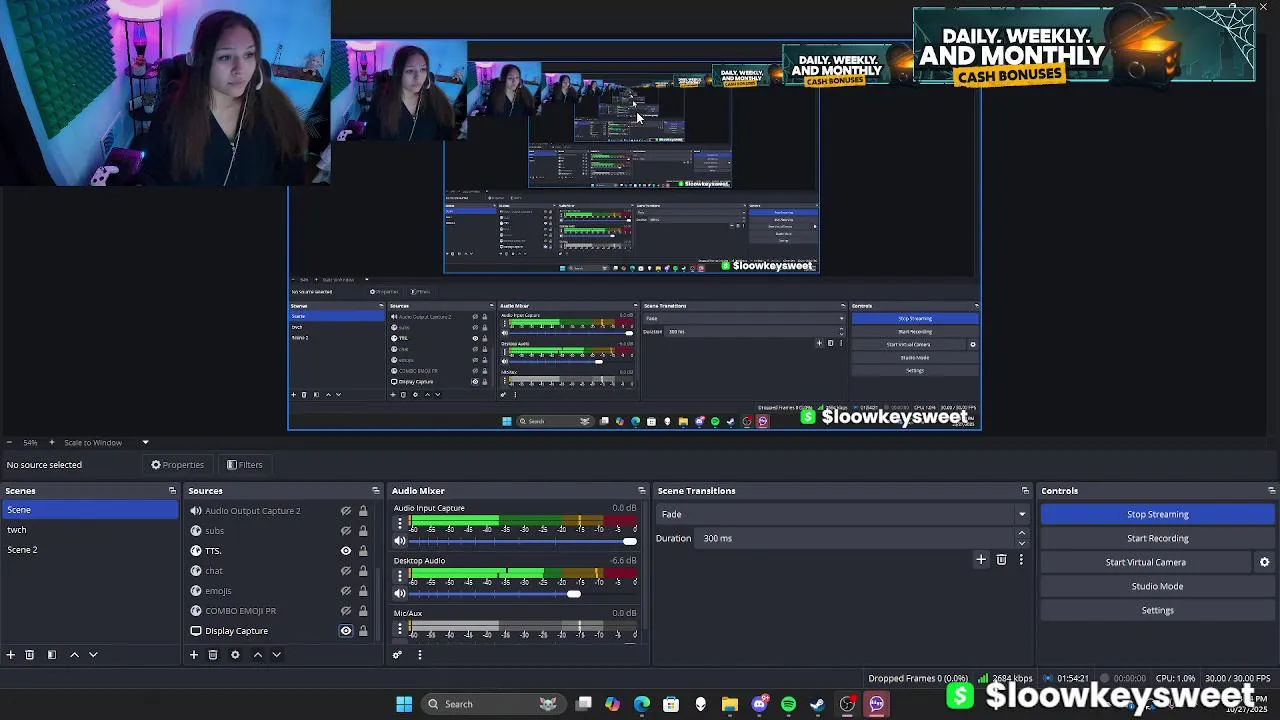Show the COMBO EMOJI PR source
Viewport: 1280px width, 720px height.
pos(346,611)
